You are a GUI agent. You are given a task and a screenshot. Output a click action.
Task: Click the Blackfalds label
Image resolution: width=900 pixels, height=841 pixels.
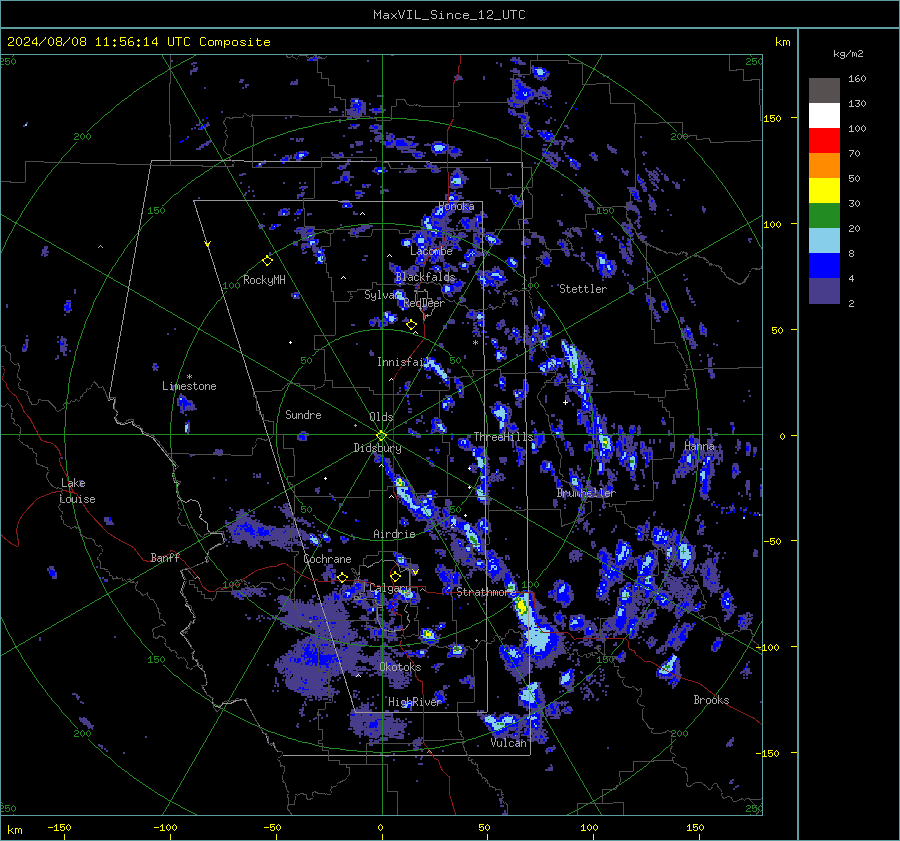coord(425,277)
